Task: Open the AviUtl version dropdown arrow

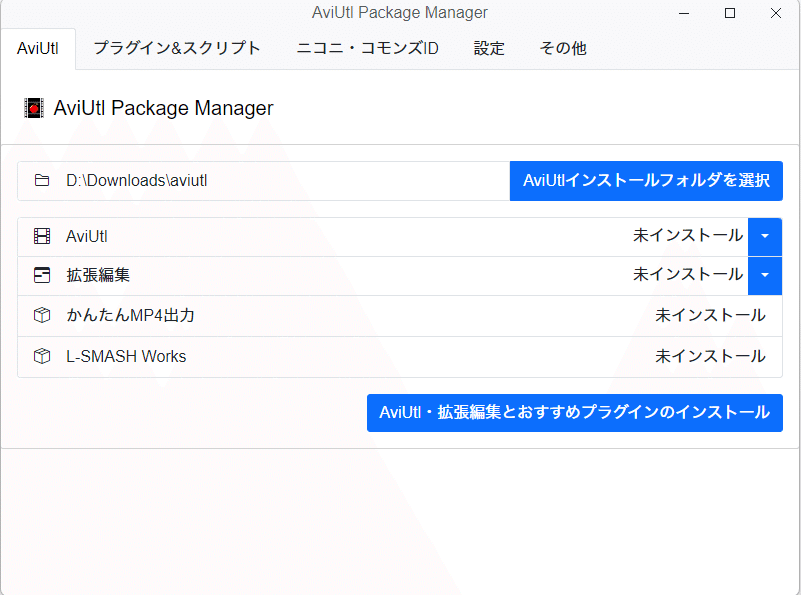Action: (x=765, y=236)
